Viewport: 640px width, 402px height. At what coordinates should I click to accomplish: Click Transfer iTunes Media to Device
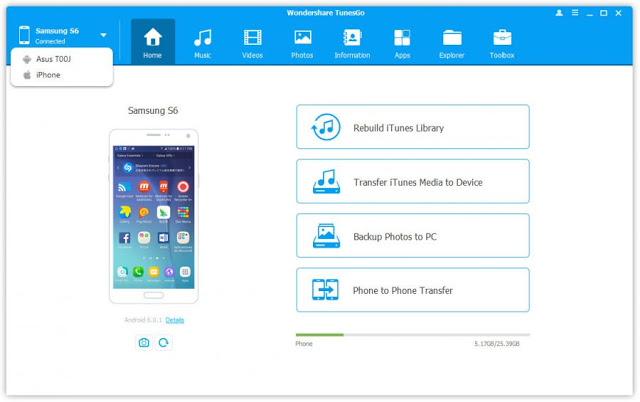(x=413, y=181)
